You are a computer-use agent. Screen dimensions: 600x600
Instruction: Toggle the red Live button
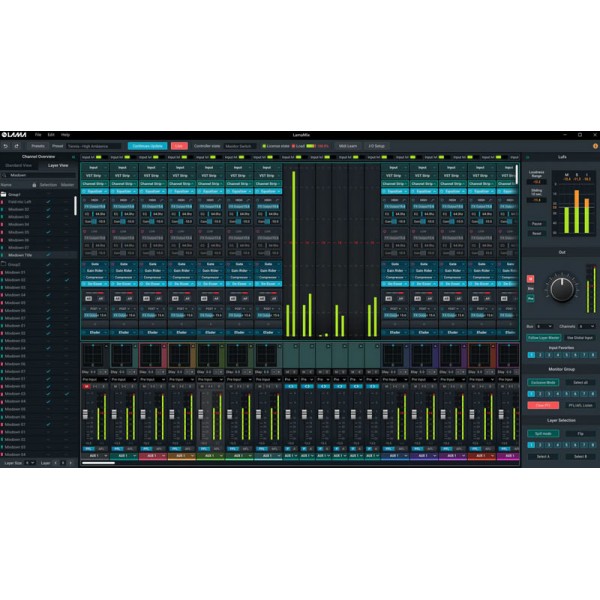pyautogui.click(x=179, y=146)
